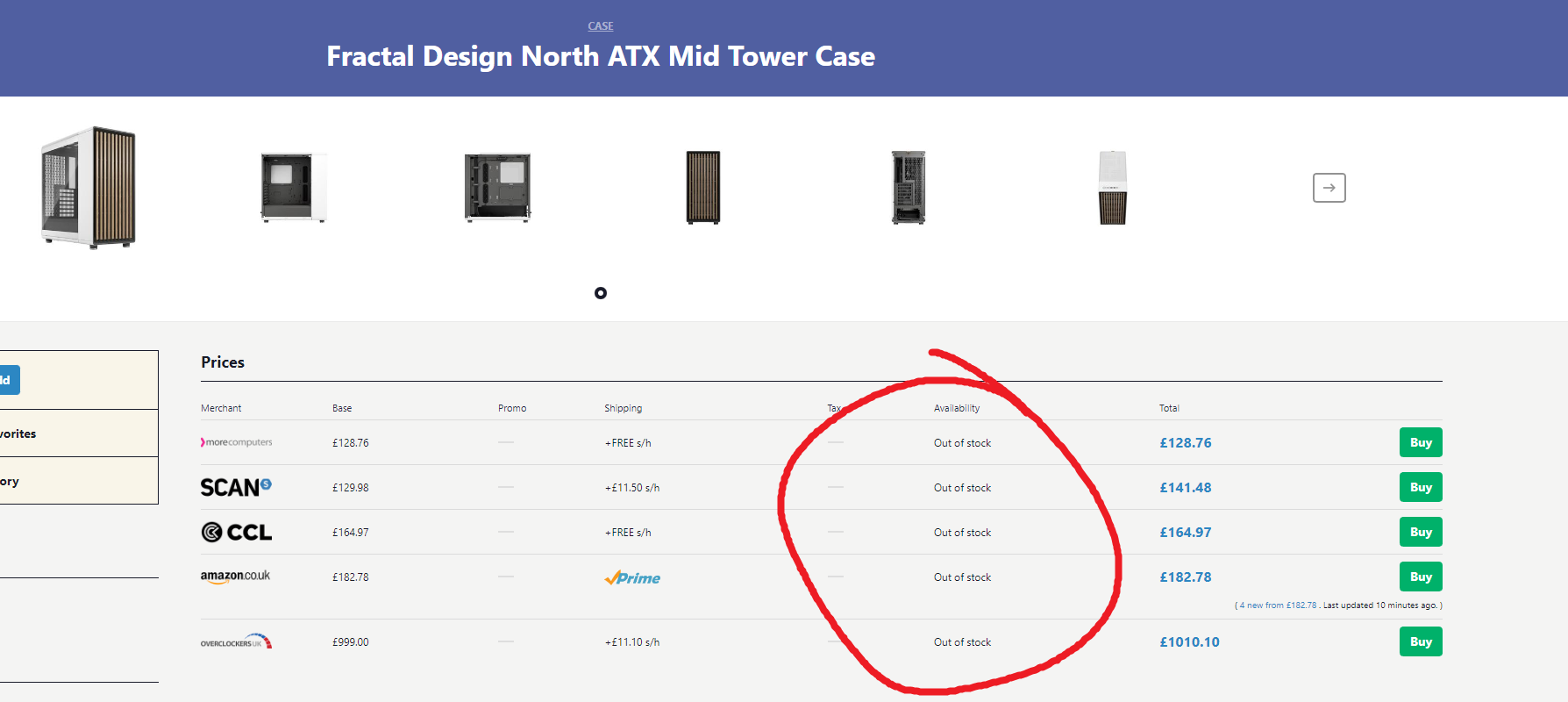Open the £182.78 total price link
1568x702 pixels.
coord(1186,577)
